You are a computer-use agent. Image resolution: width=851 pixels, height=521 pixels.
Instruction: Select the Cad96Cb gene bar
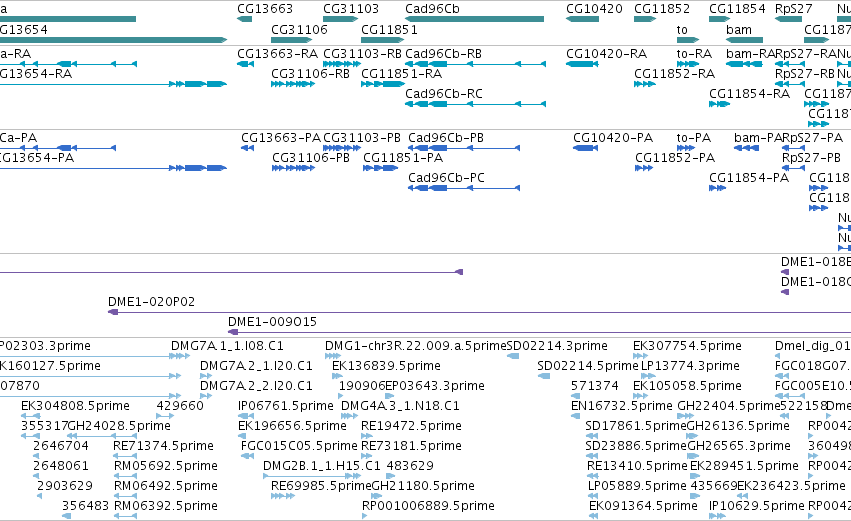pyautogui.click(x=474, y=19)
